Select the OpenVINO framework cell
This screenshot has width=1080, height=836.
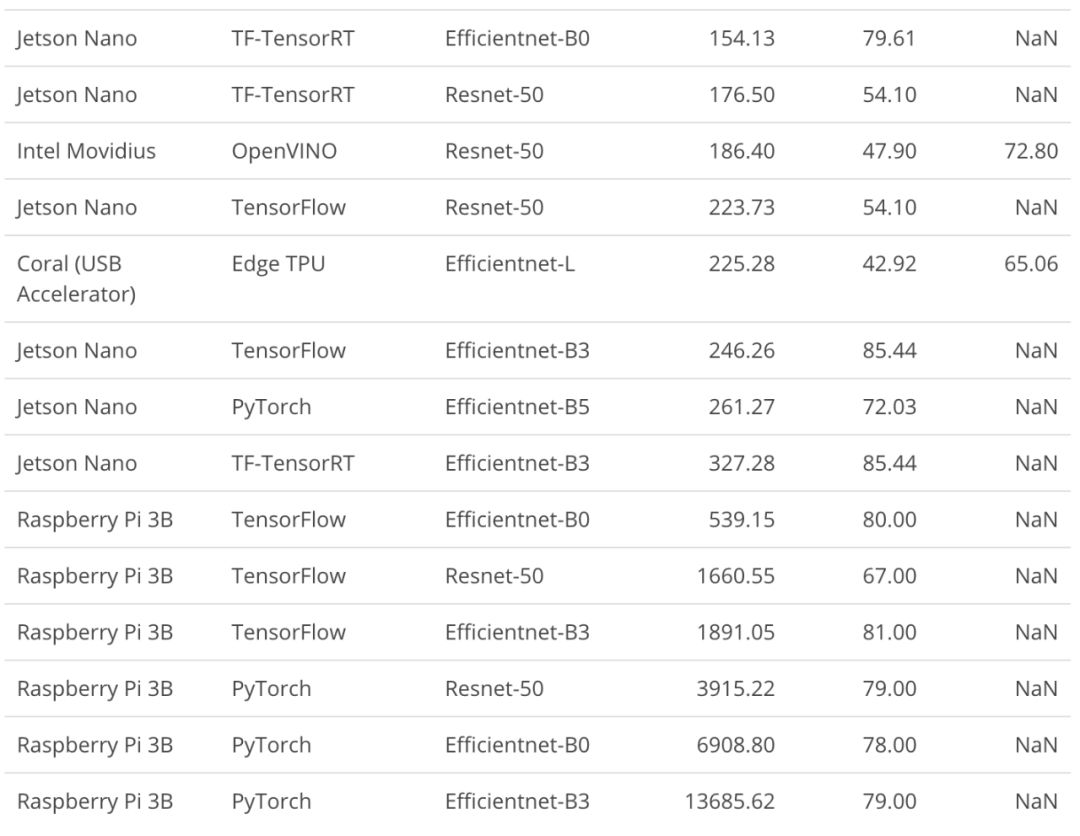point(284,151)
